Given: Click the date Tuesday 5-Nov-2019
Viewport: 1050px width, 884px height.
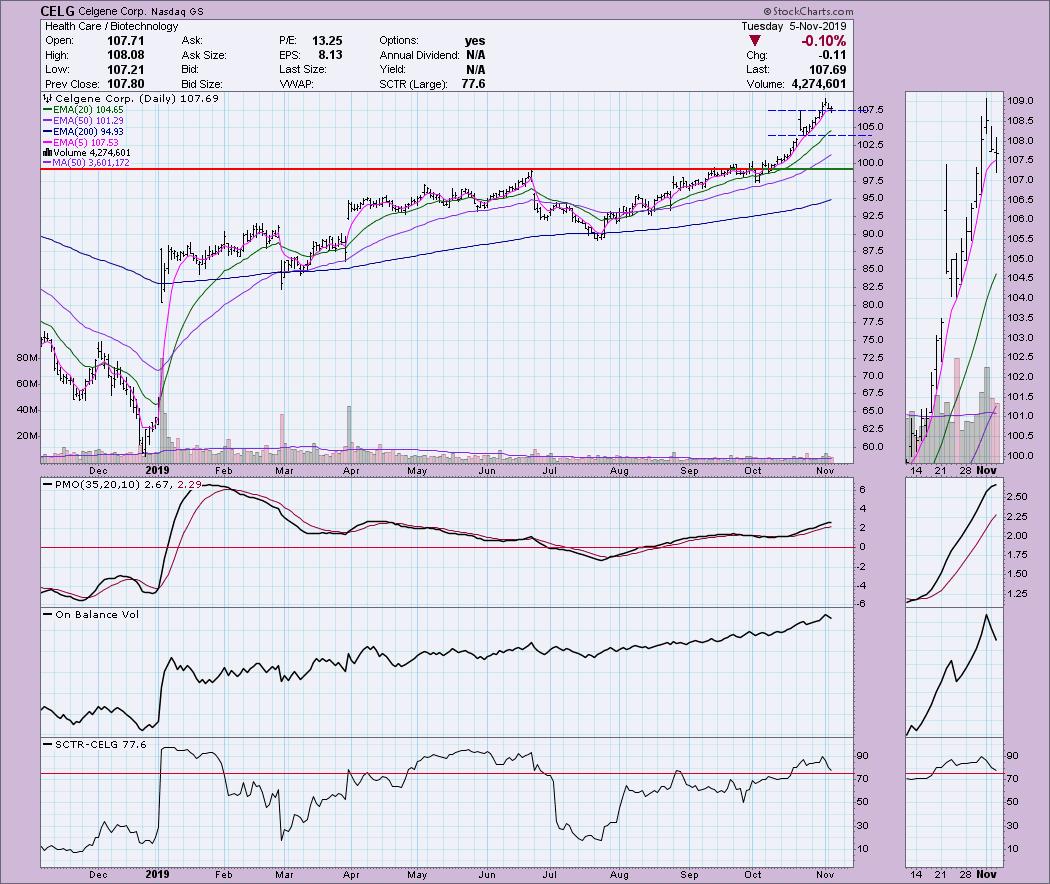Looking at the screenshot, I should click(794, 26).
